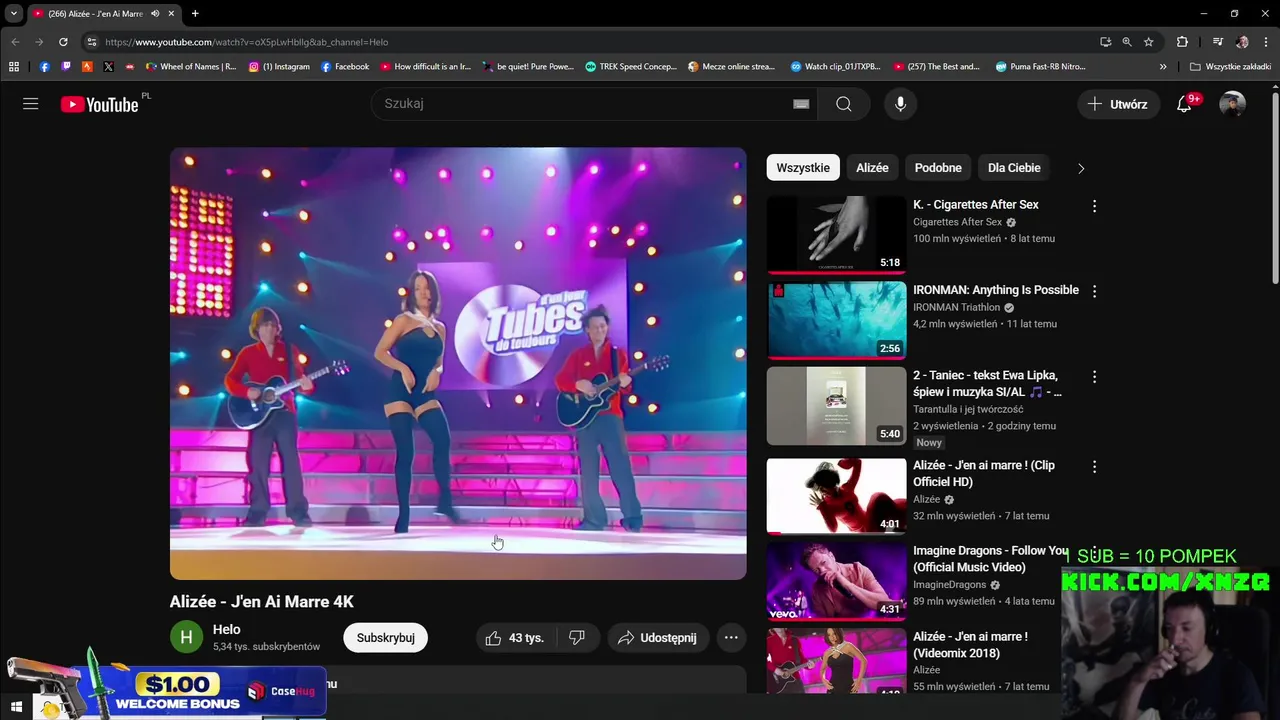Image resolution: width=1280 pixels, height=720 pixels.
Task: Open IRONMAN: Anything Is Possible thumbnail
Action: coord(836,320)
